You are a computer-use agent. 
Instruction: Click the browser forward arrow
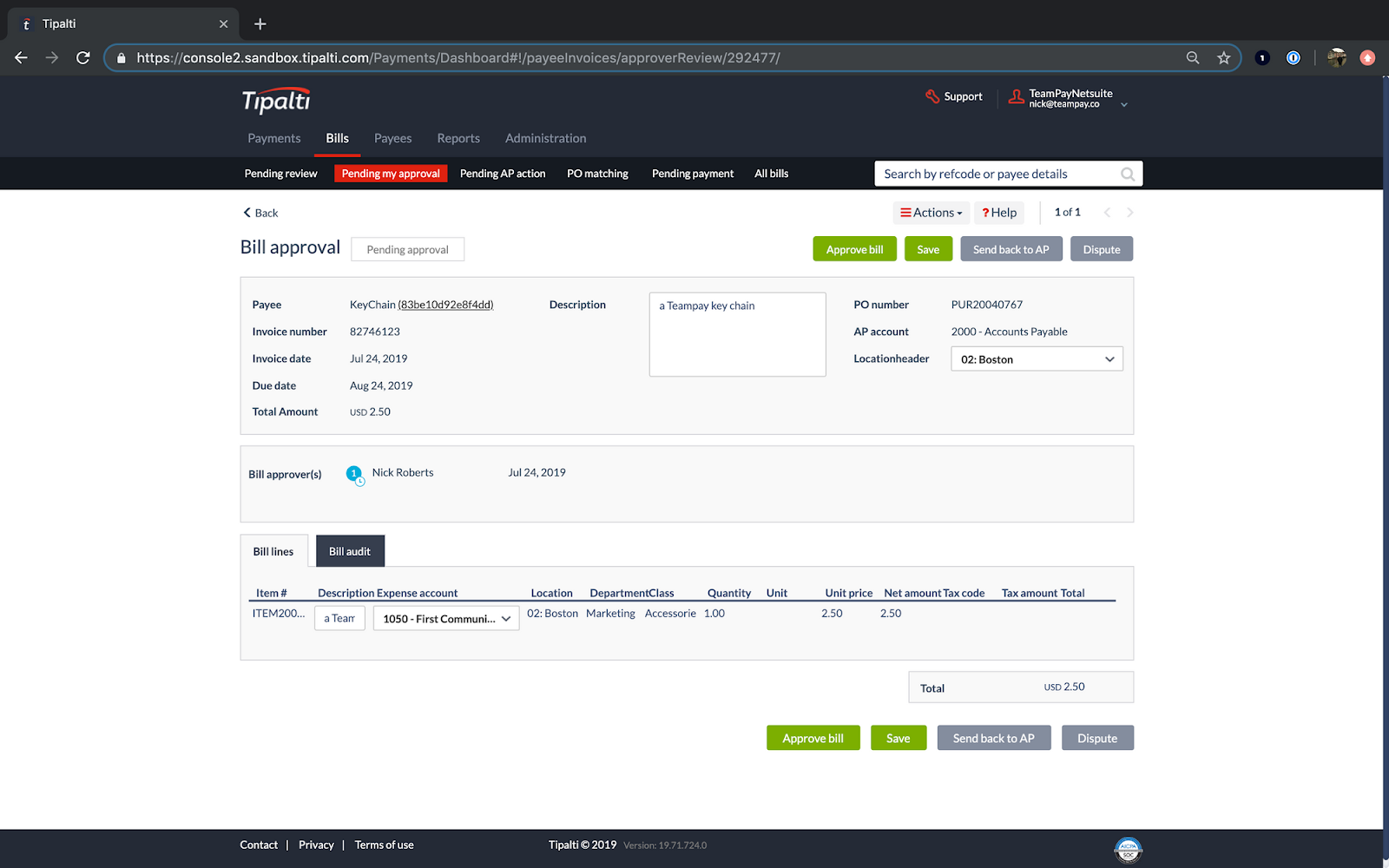[x=52, y=57]
